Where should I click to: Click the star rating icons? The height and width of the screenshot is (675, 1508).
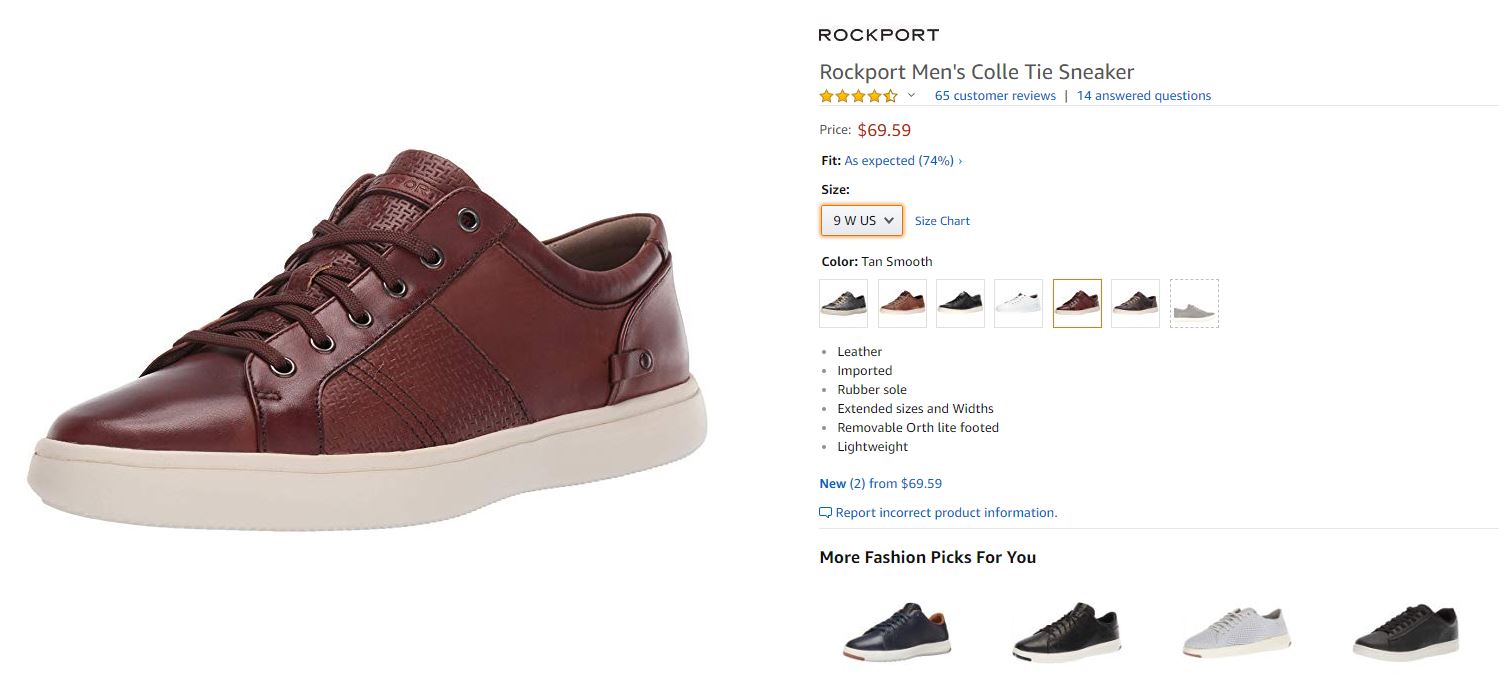858,96
